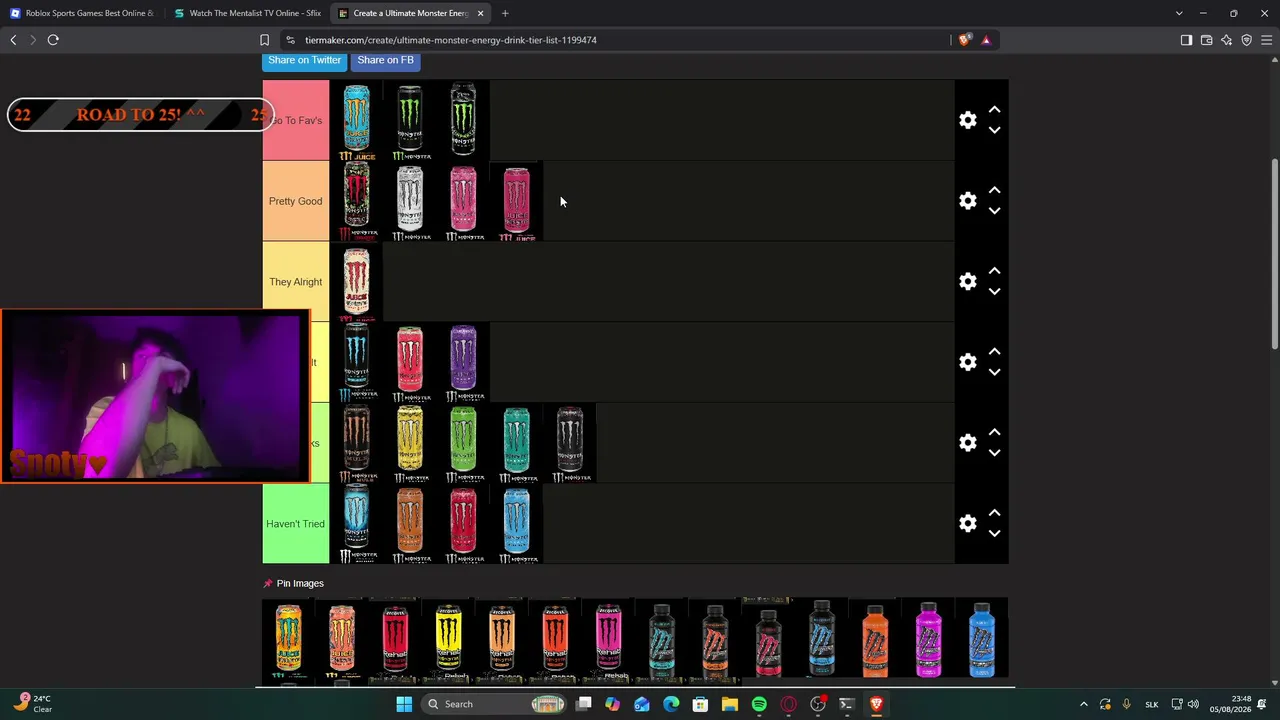Click Share on Twitter button
Viewport: 1280px width, 720px height.
pos(304,60)
